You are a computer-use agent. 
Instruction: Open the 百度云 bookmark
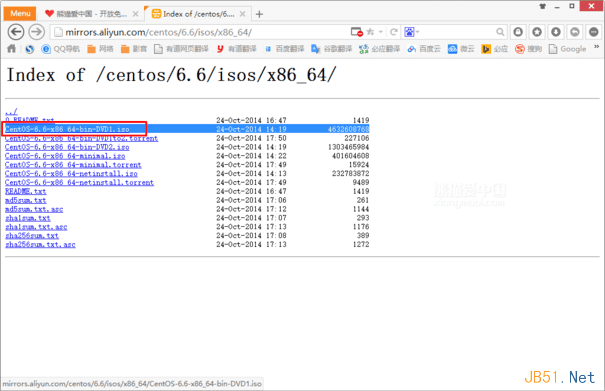pos(424,49)
